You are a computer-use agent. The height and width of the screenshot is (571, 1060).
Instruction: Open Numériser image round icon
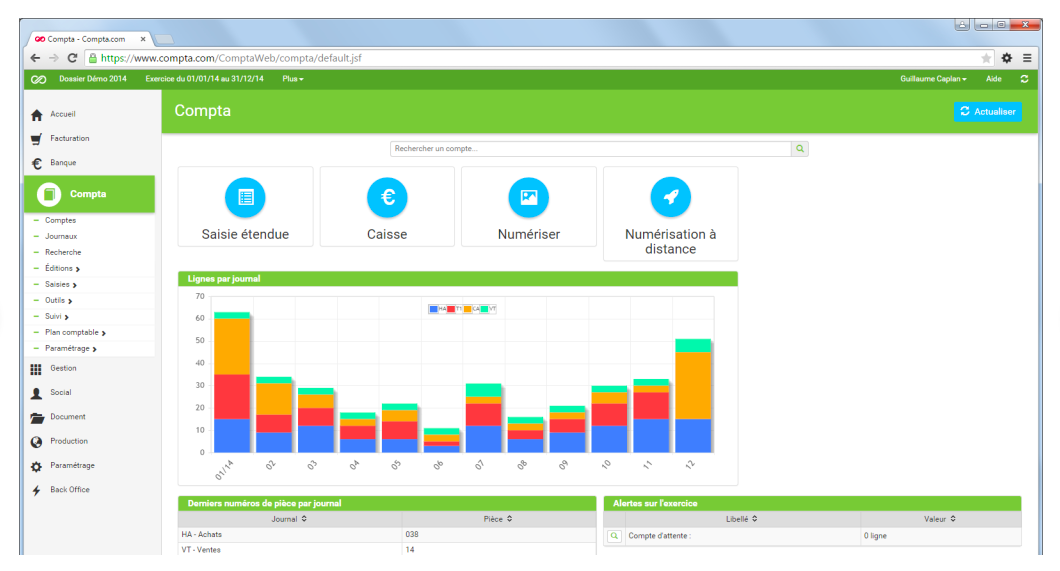pyautogui.click(x=529, y=197)
